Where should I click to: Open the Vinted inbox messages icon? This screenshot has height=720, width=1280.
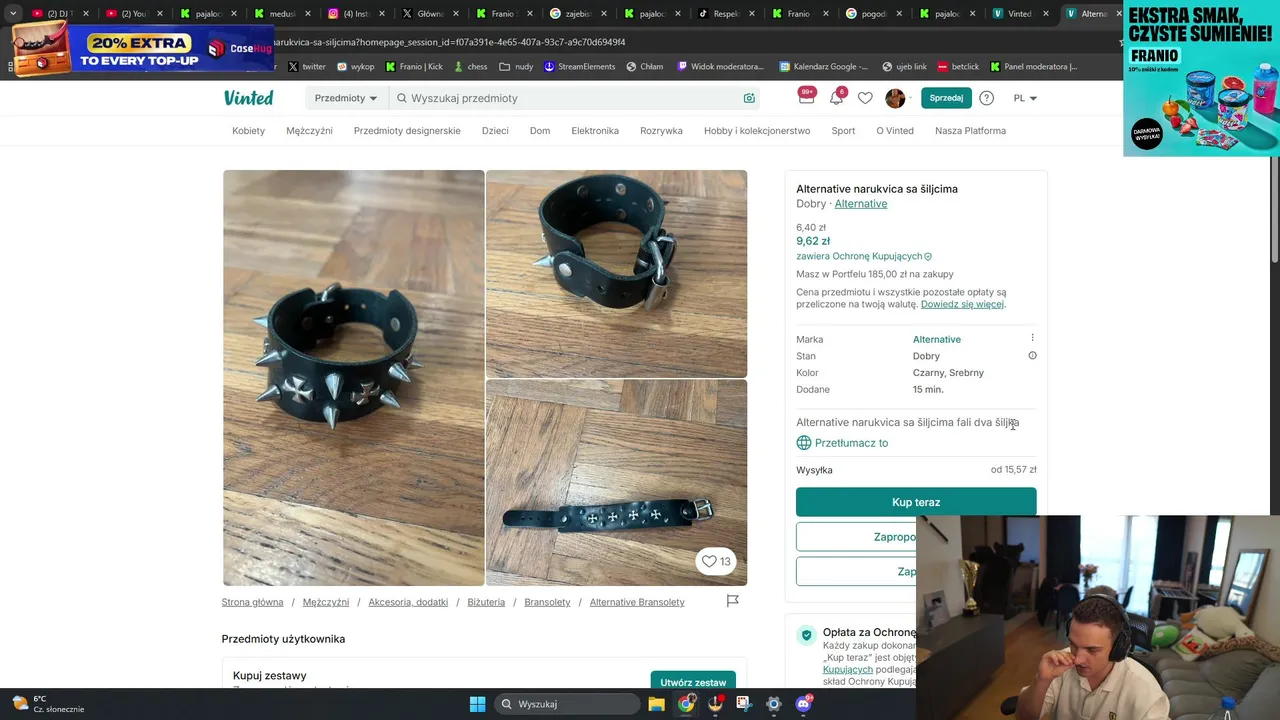(806, 98)
